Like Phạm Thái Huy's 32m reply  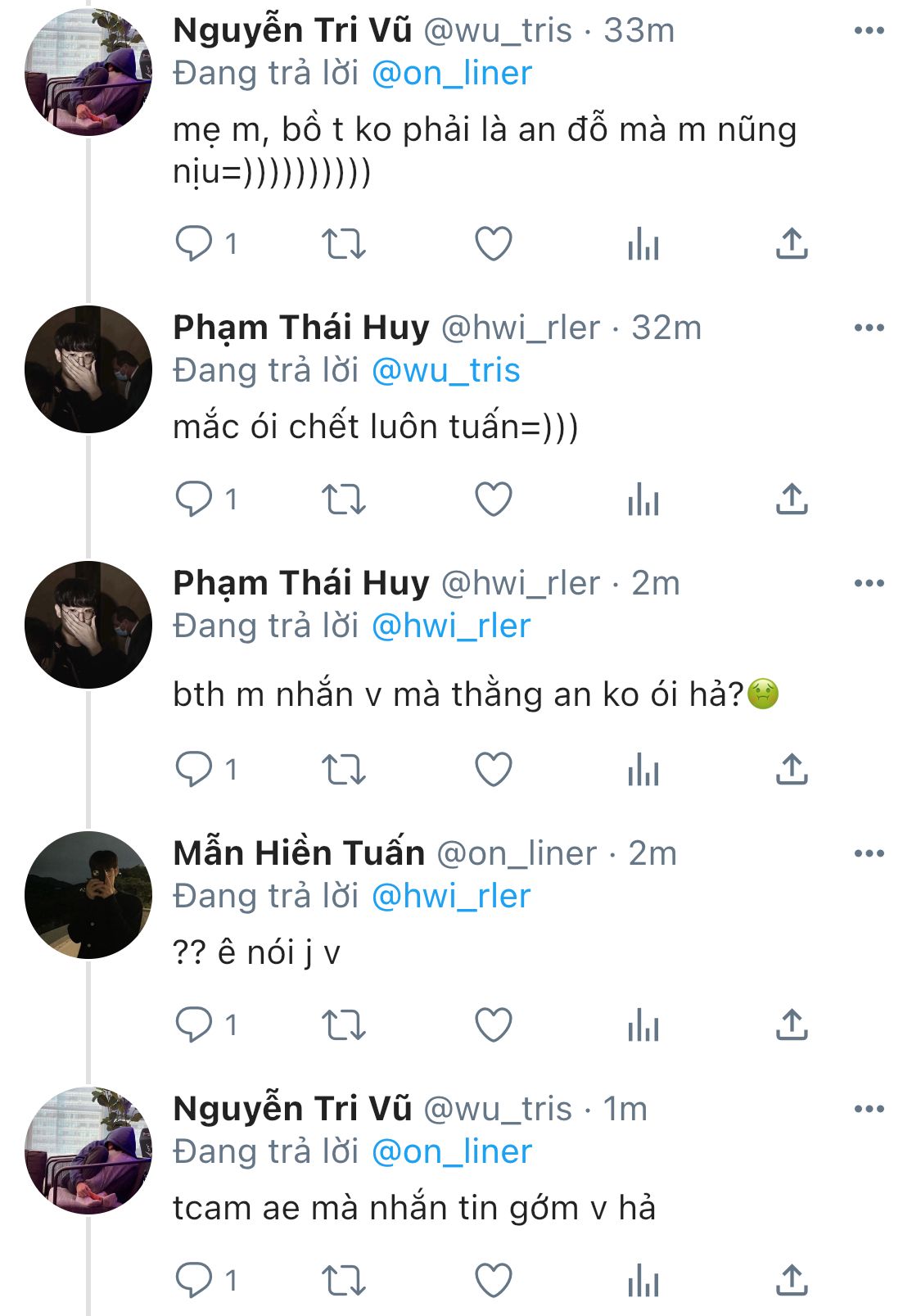coord(494,500)
